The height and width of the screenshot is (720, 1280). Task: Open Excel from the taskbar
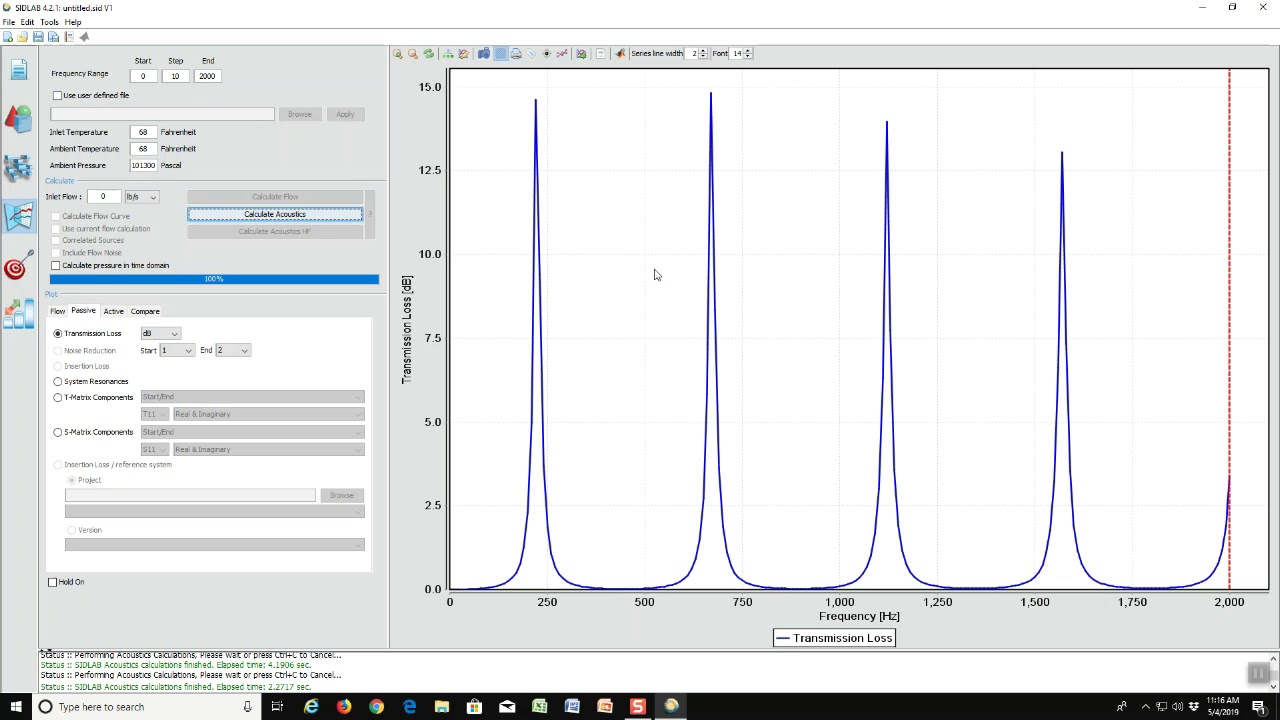pyautogui.click(x=539, y=707)
